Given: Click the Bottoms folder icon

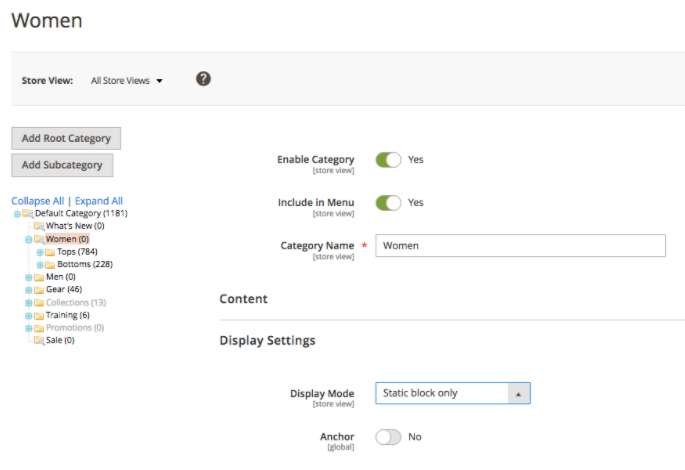Looking at the screenshot, I should (50, 264).
